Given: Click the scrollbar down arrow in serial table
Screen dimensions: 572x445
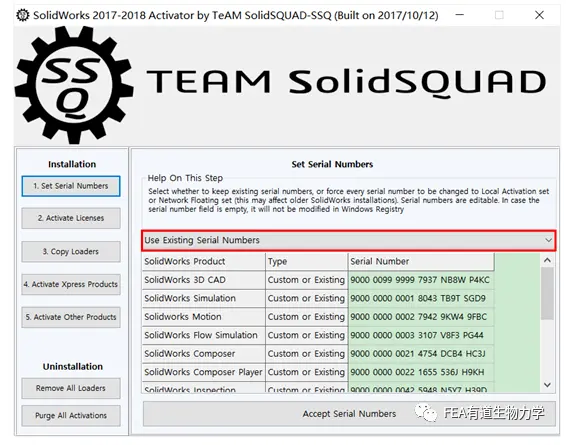Looking at the screenshot, I should [547, 385].
